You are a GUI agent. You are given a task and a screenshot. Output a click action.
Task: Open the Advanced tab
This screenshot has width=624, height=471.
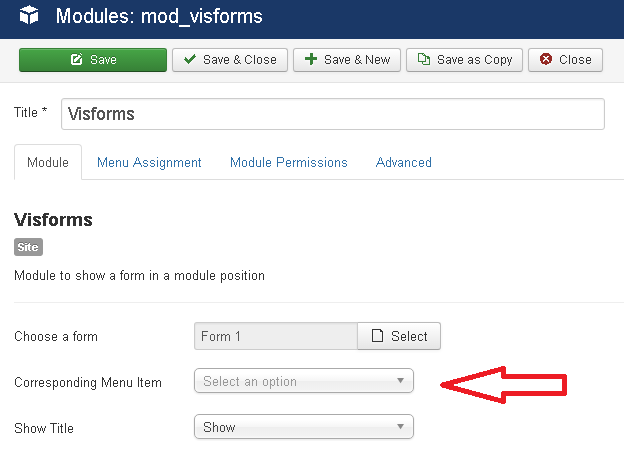pos(404,162)
